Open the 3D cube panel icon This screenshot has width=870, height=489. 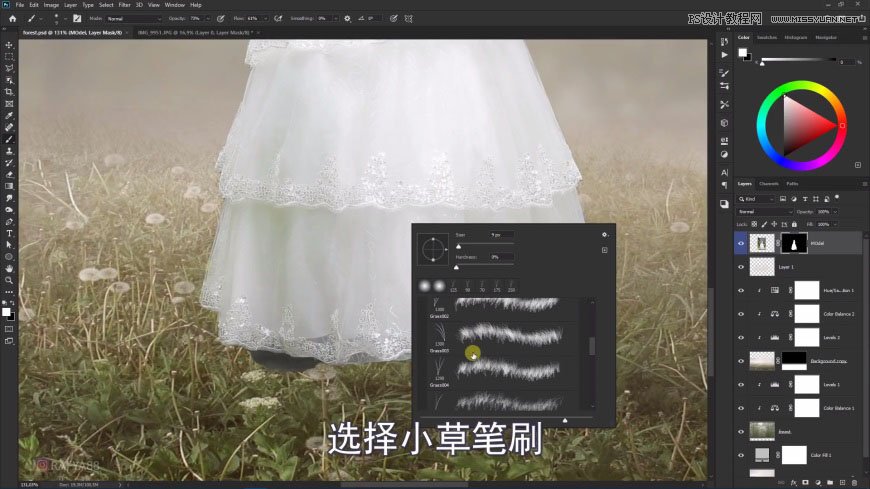pyautogui.click(x=724, y=123)
